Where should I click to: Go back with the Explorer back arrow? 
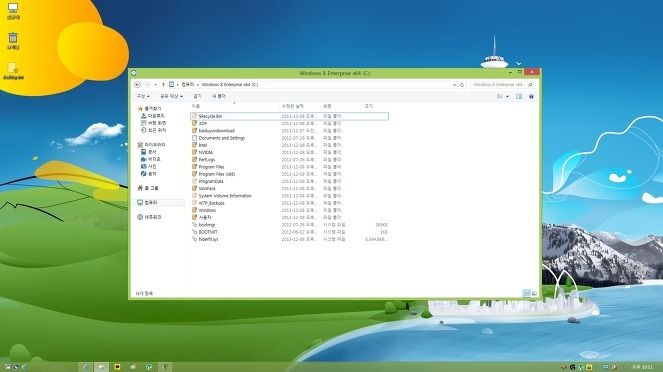pos(137,85)
